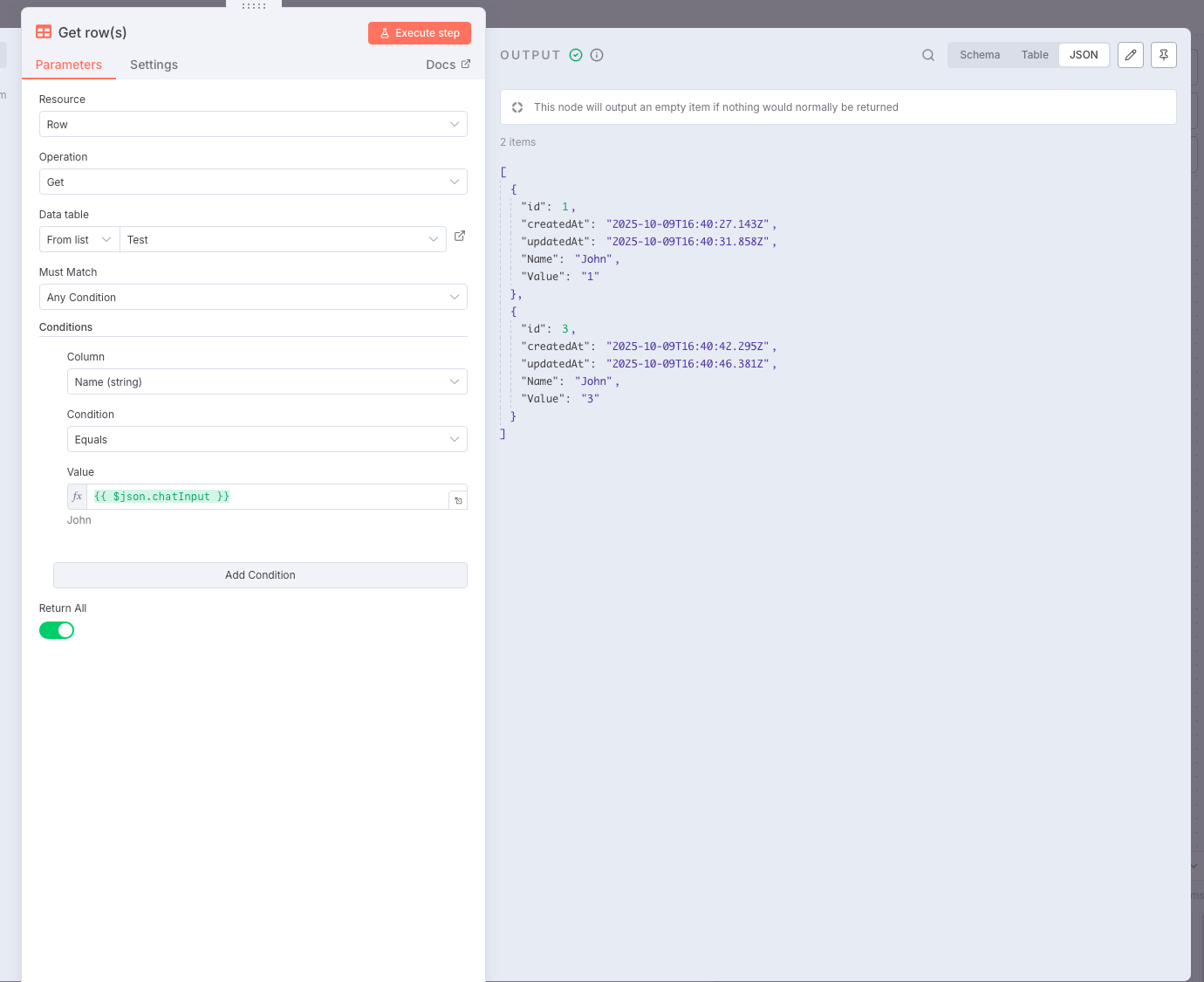This screenshot has height=982, width=1204.
Task: Click the Execute step button
Action: (x=420, y=32)
